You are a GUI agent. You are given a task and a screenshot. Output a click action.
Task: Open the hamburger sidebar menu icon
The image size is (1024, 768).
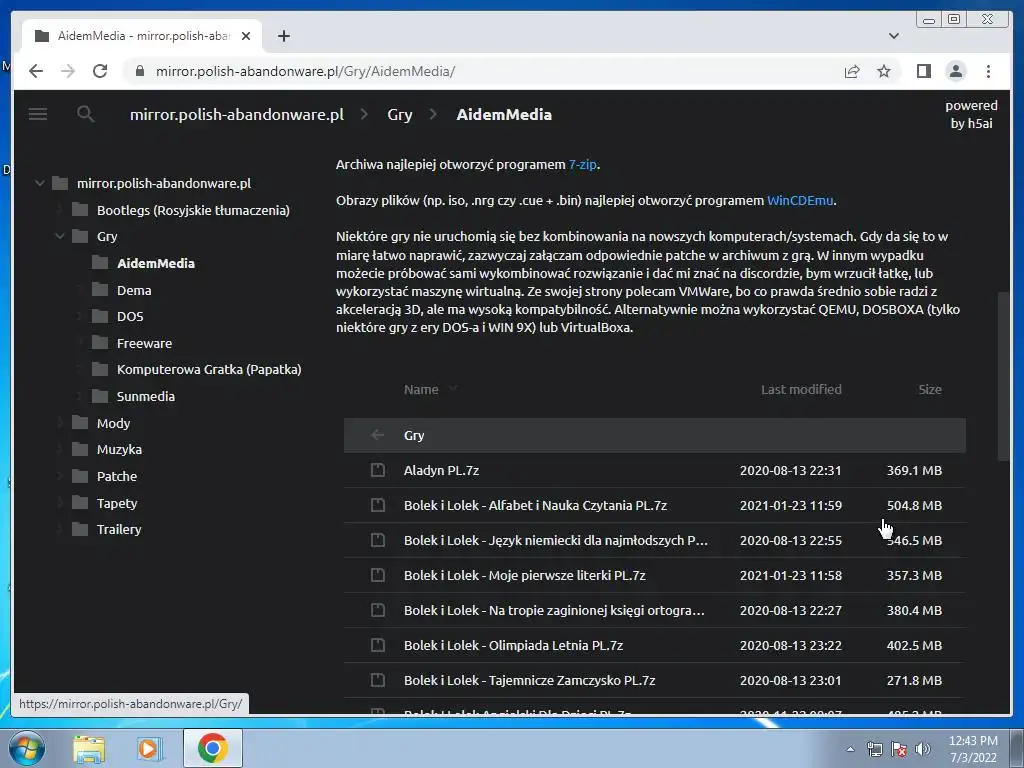(38, 114)
